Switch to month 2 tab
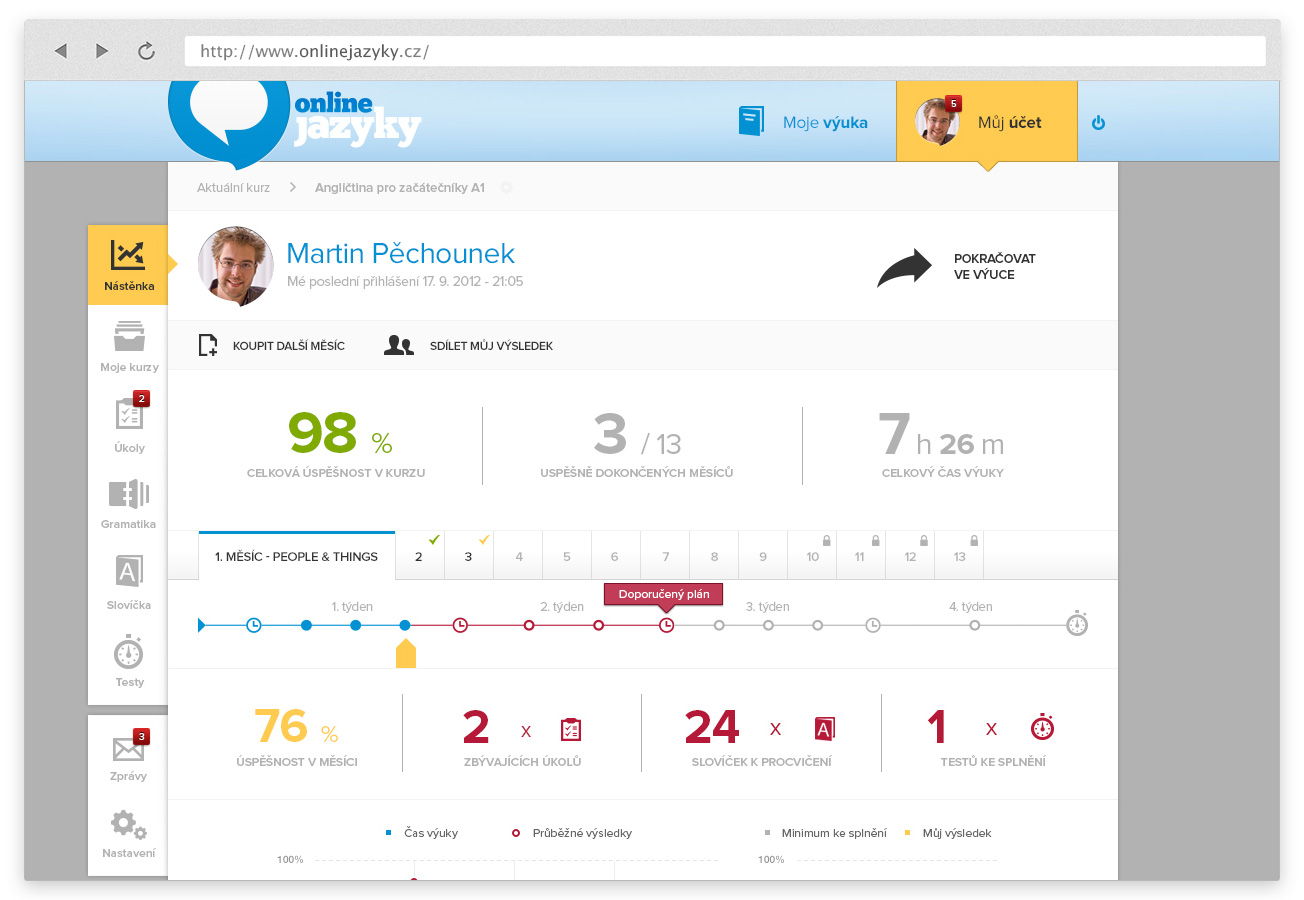 point(419,556)
